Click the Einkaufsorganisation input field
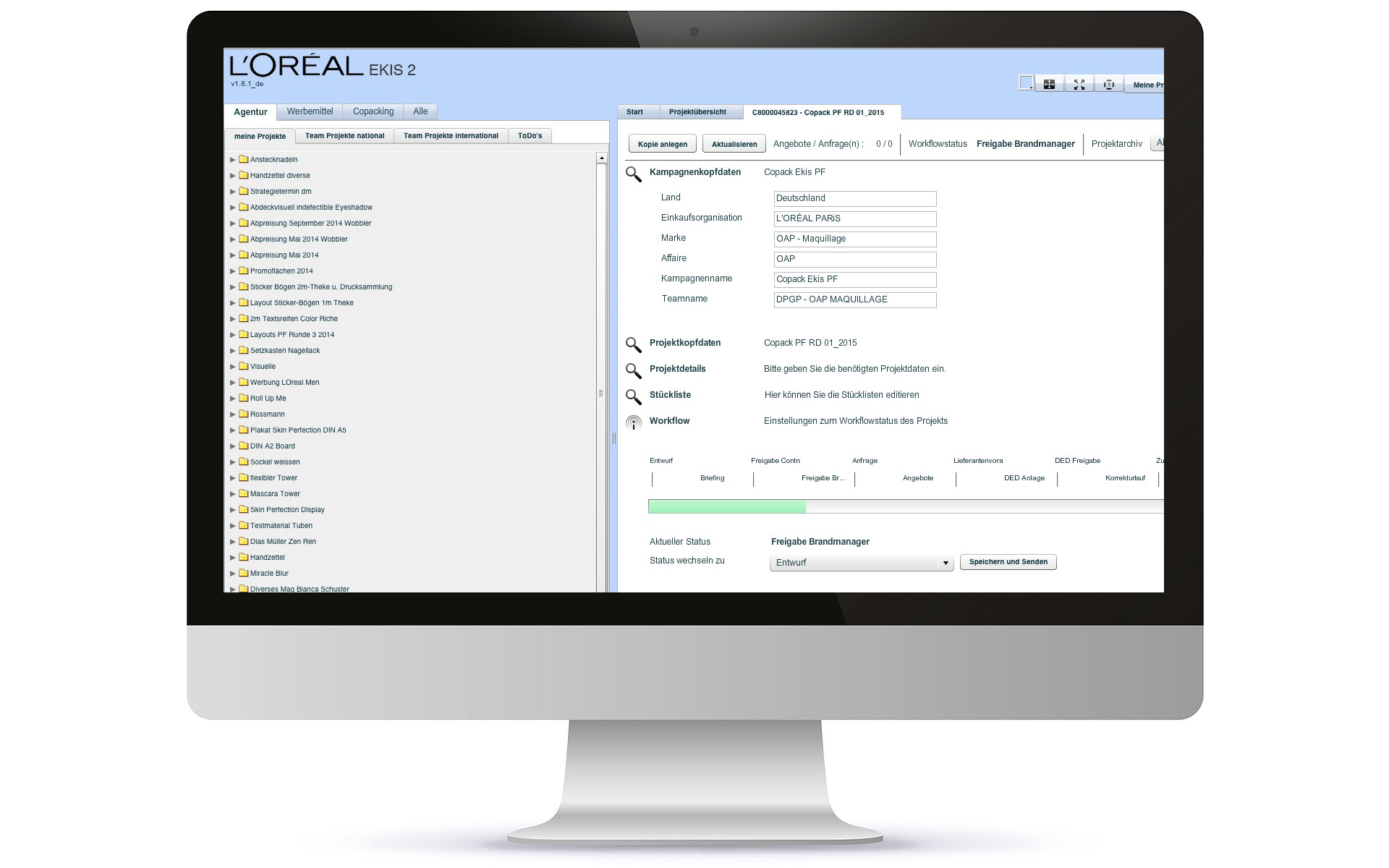The height and width of the screenshot is (868, 1389). pyautogui.click(x=855, y=218)
